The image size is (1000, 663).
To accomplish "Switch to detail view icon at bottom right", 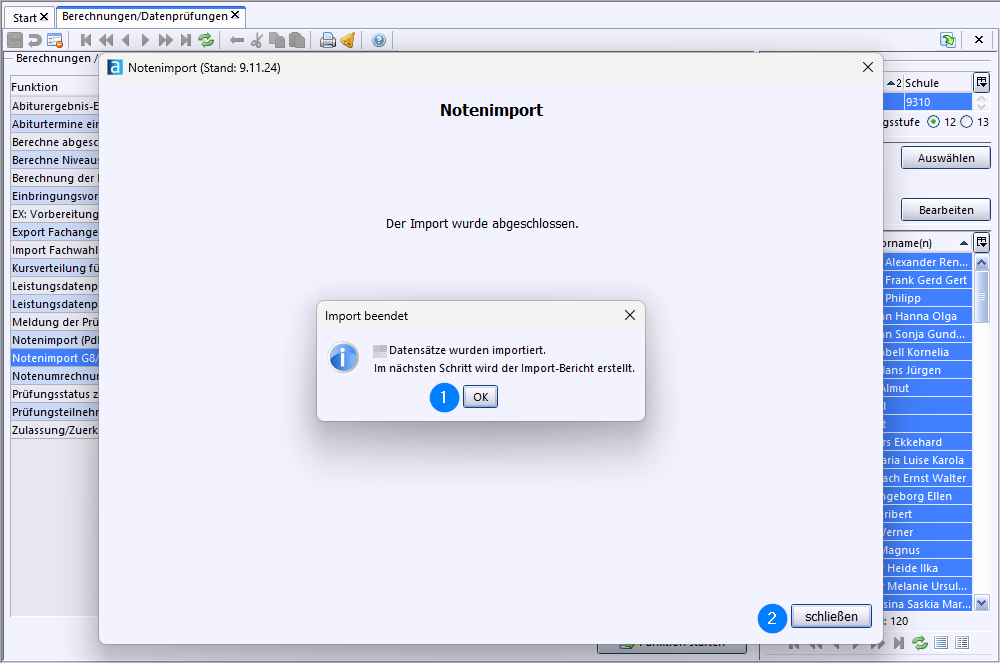I will point(962,643).
